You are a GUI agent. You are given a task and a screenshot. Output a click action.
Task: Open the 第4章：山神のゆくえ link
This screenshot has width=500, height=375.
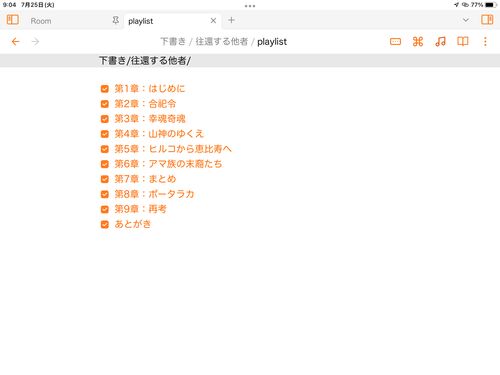159,134
